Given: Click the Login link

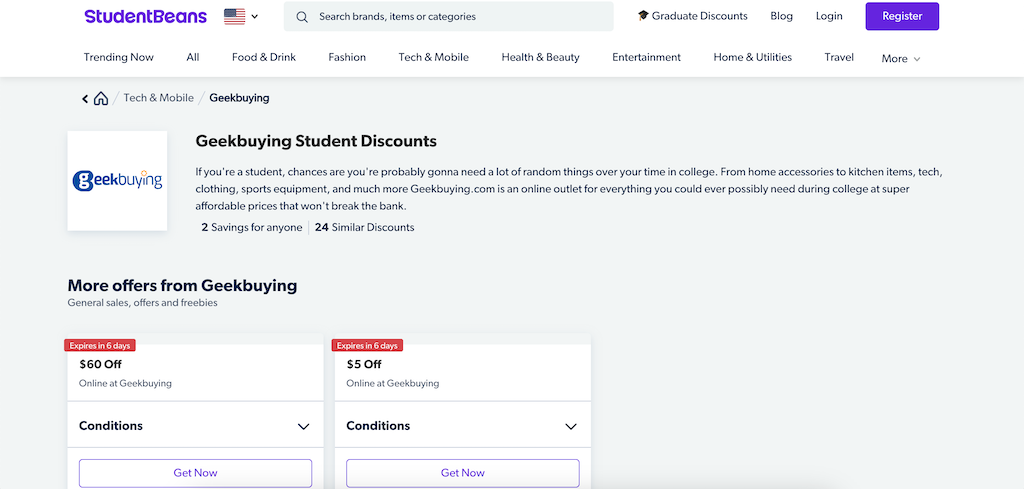Looking at the screenshot, I should coord(829,16).
